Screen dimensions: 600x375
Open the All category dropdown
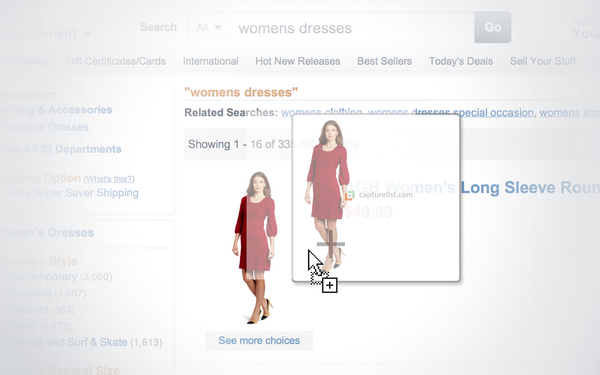tap(209, 28)
